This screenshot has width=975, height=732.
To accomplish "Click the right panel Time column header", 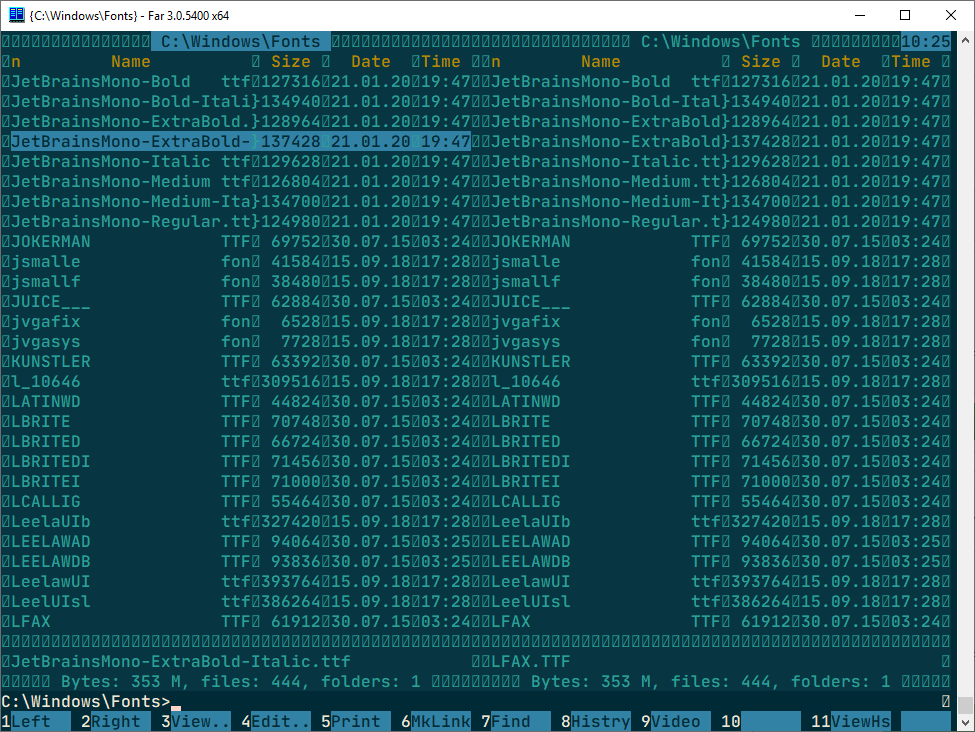I will [x=910, y=62].
